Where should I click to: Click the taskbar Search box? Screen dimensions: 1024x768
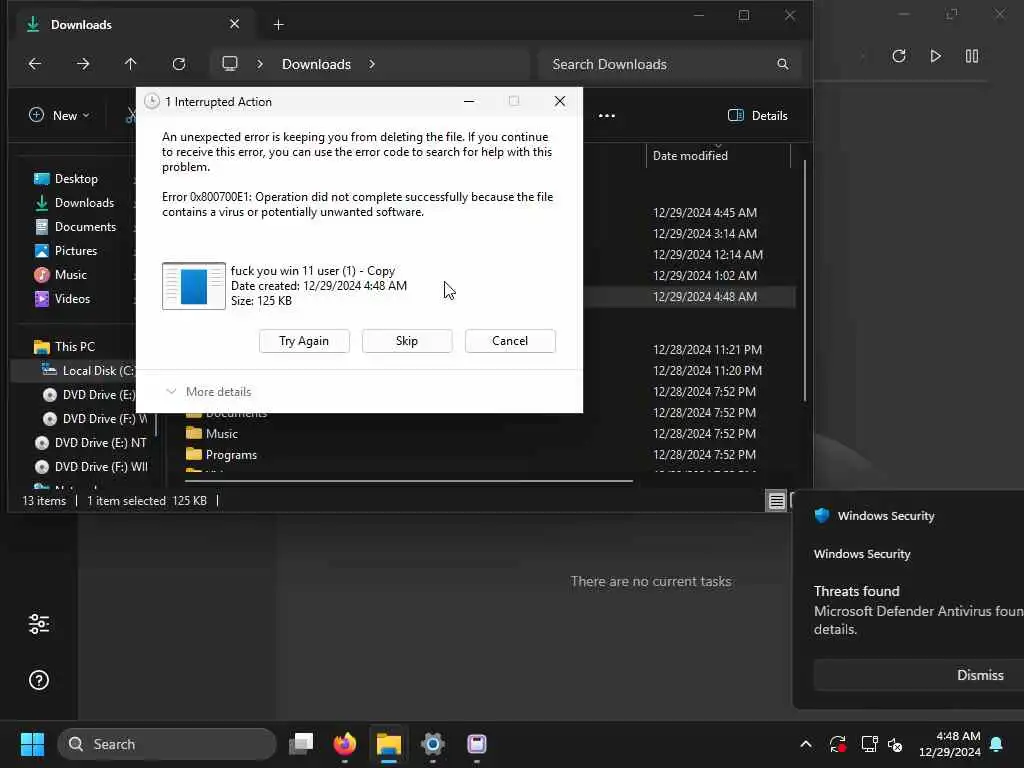pos(167,744)
